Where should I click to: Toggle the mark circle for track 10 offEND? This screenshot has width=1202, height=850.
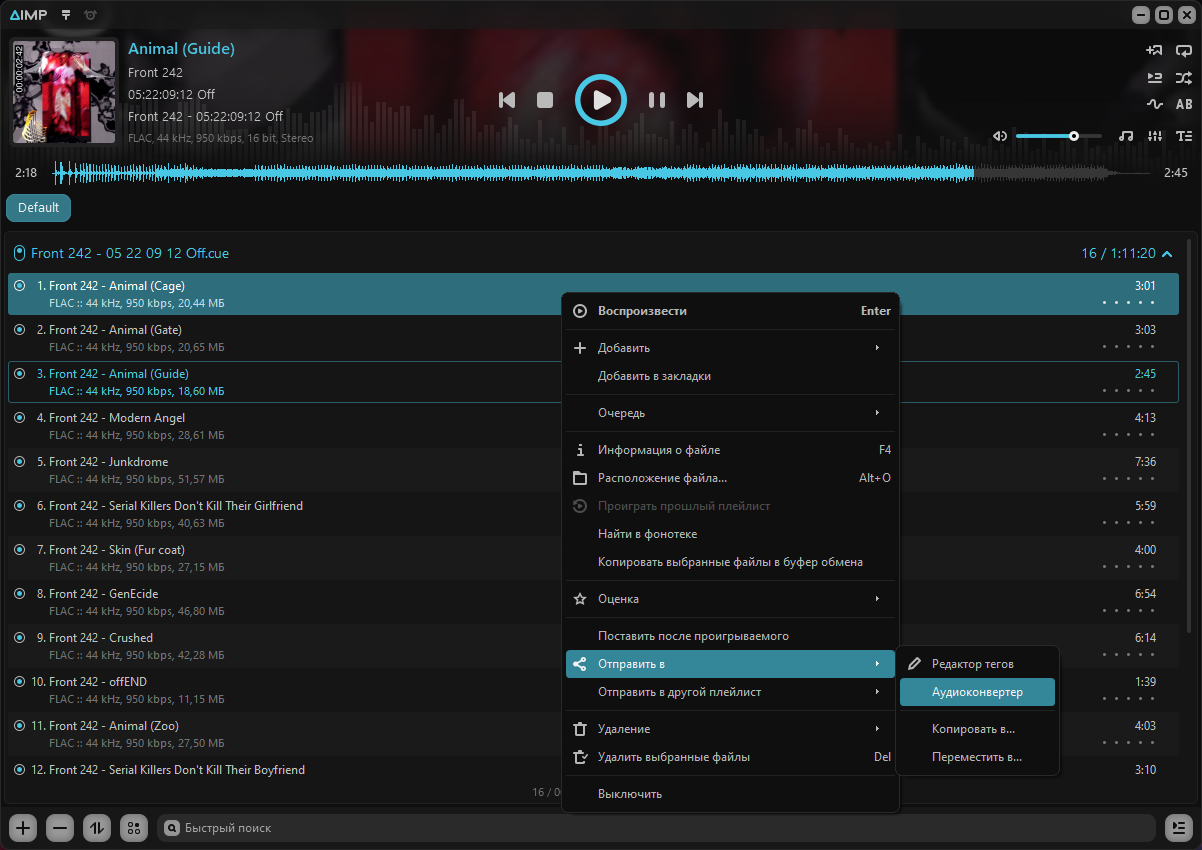pyautogui.click(x=19, y=682)
